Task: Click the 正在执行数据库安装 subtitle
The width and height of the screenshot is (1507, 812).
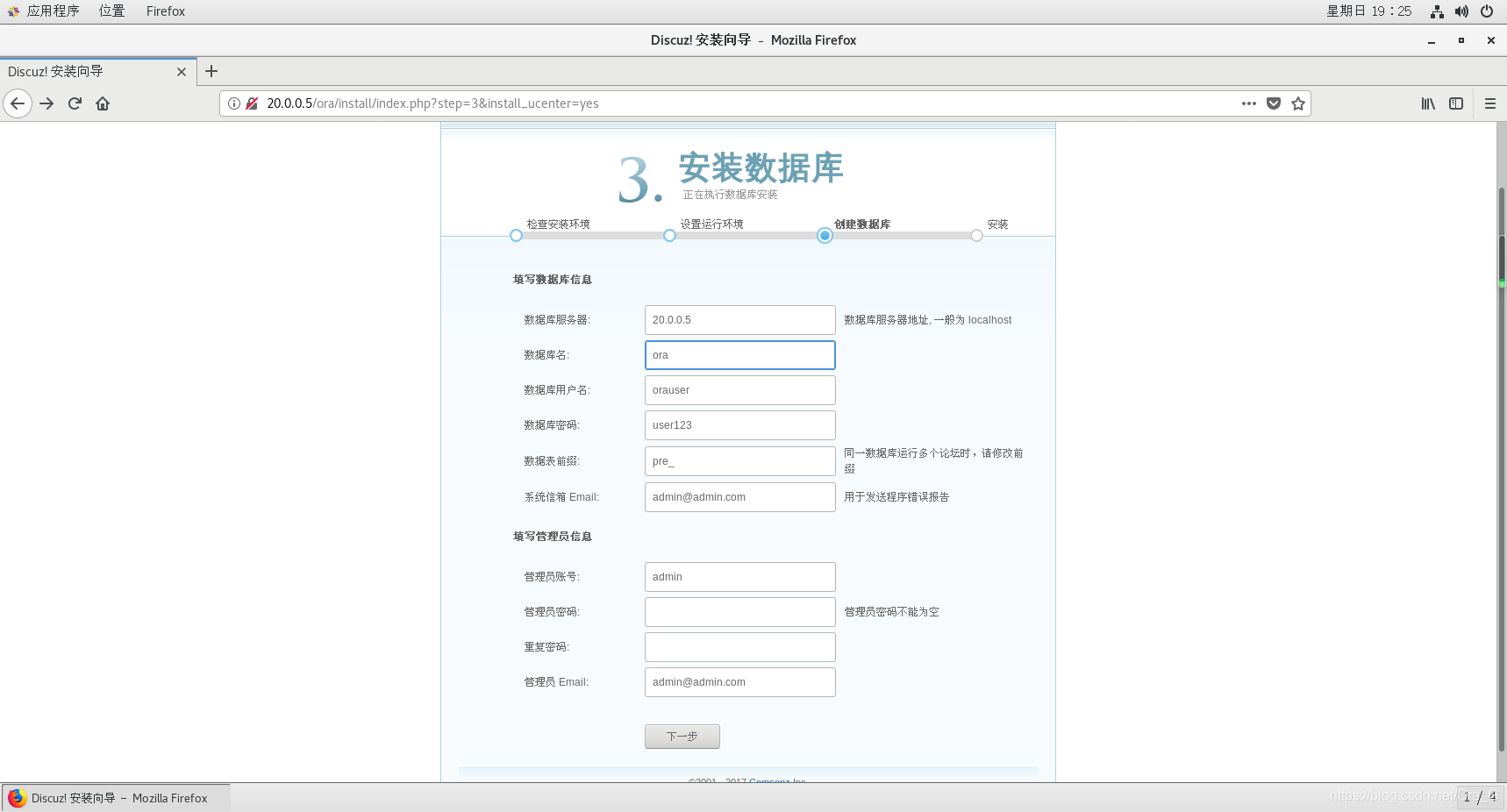Action: pyautogui.click(x=730, y=195)
